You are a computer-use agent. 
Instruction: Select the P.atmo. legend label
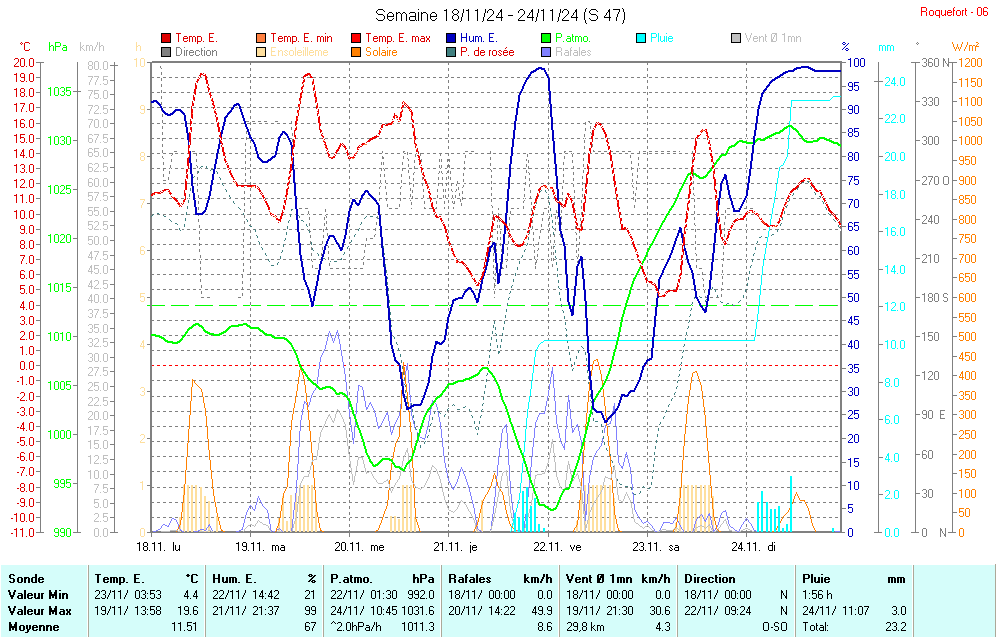click(573, 38)
